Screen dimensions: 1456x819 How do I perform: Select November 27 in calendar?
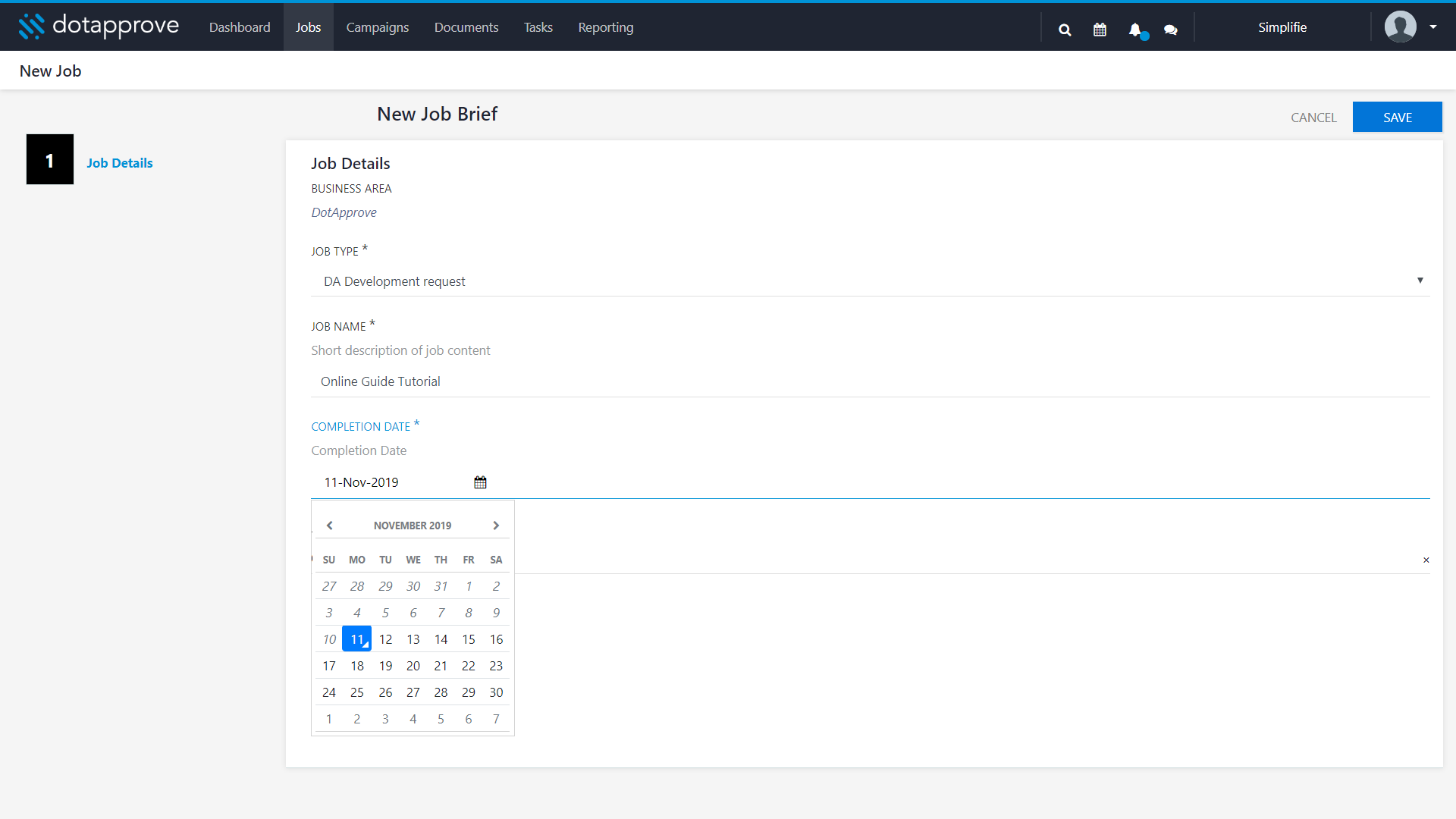tap(413, 692)
